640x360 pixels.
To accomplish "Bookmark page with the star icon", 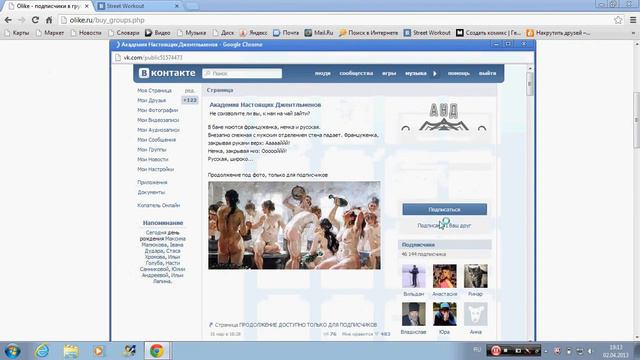I will coord(618,20).
